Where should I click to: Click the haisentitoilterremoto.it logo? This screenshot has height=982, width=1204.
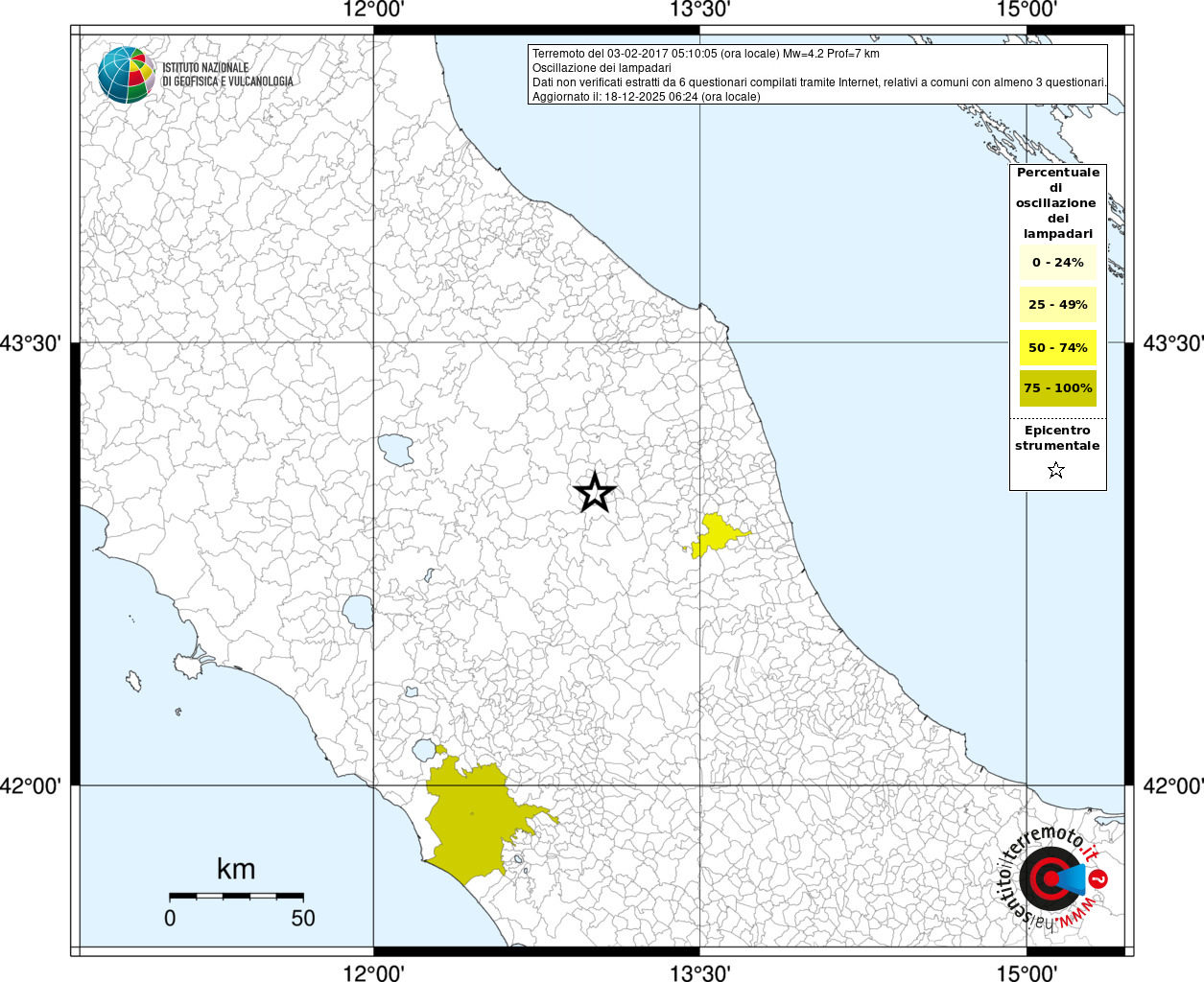[x=1054, y=876]
